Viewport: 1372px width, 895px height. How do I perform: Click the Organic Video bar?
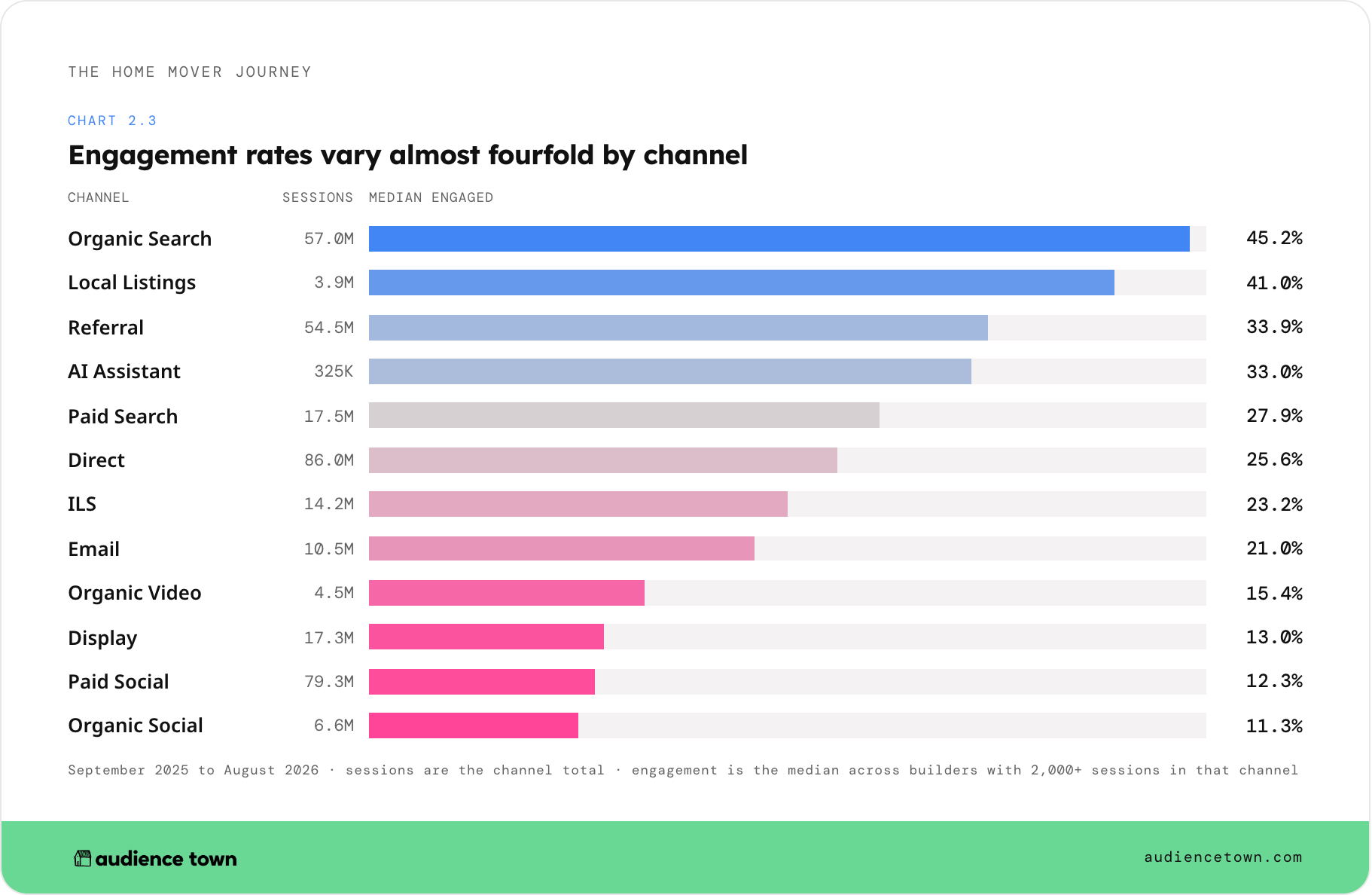tap(506, 593)
